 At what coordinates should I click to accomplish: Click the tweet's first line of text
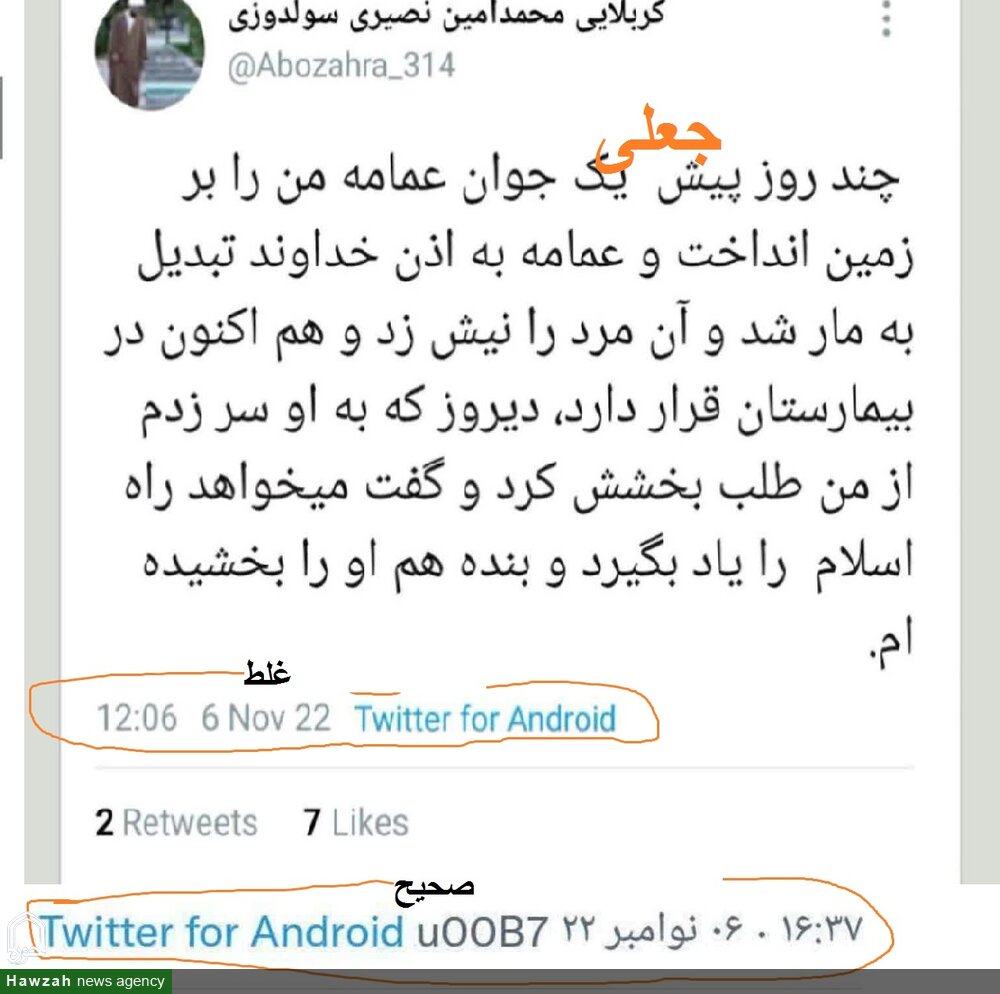pyautogui.click(x=541, y=180)
